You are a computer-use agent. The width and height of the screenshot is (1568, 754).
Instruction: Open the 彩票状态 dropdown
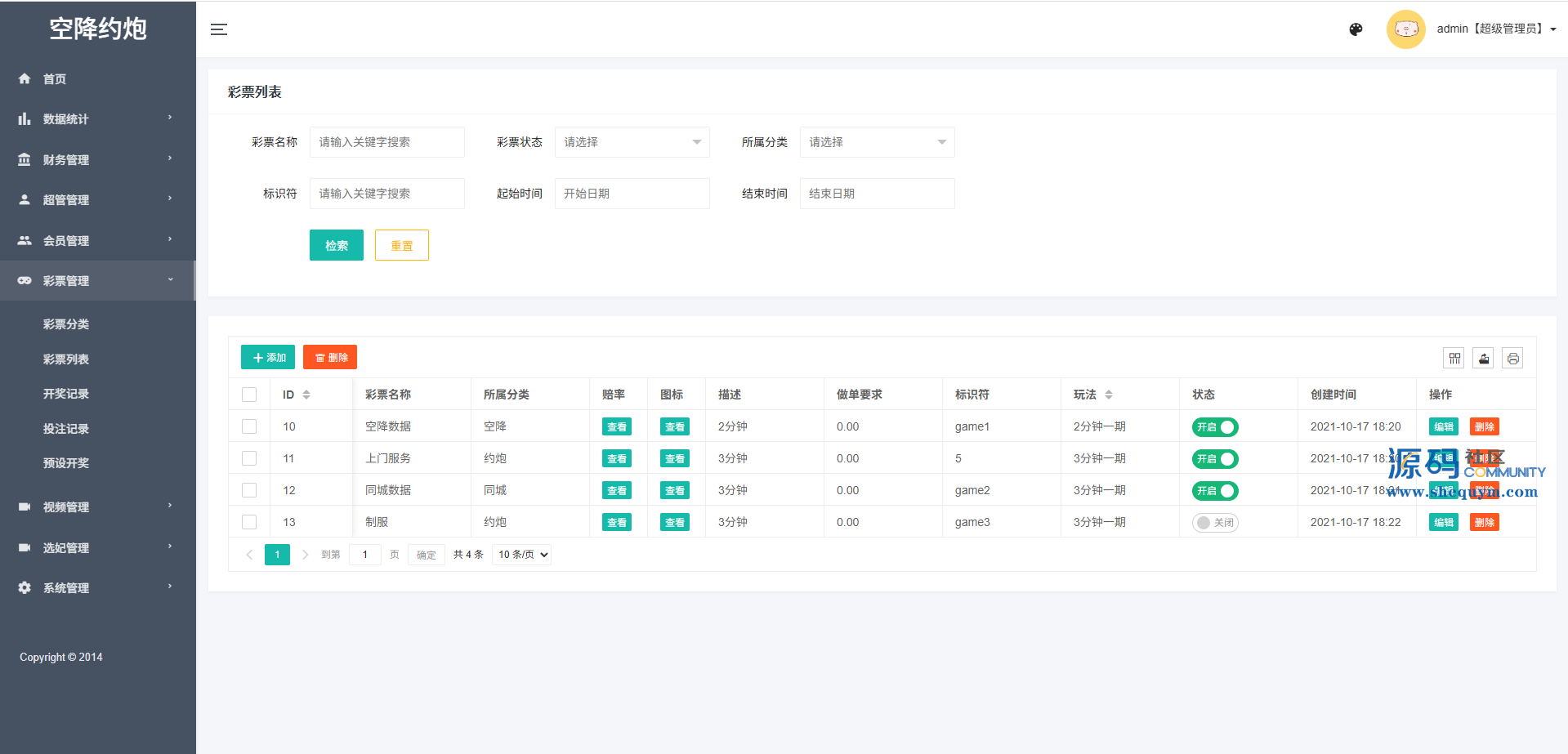click(632, 142)
